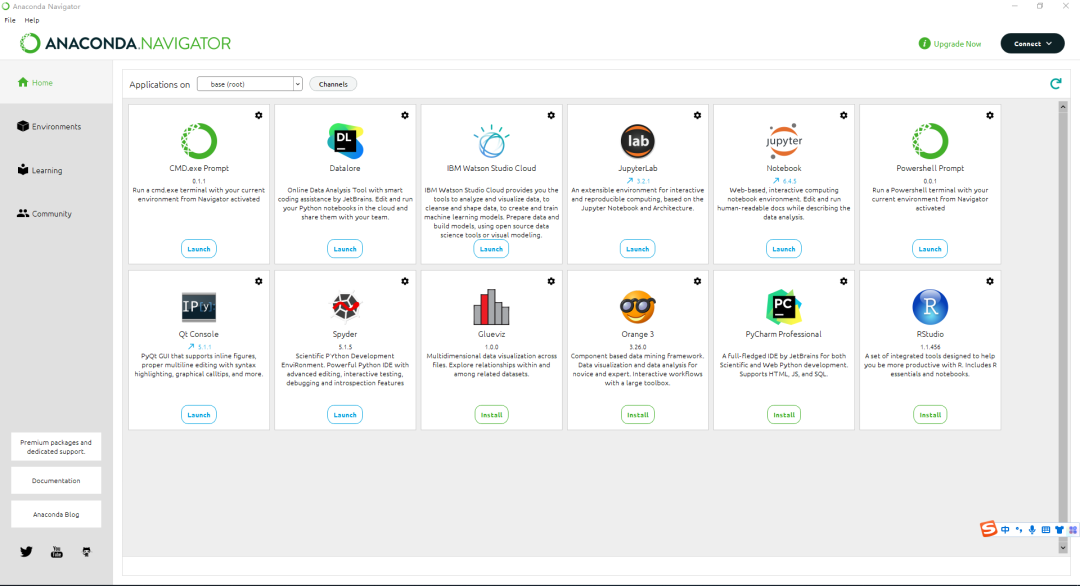Expand the Connect dropdown button
Screen dimensions: 1080x586
pyautogui.click(x=1032, y=43)
